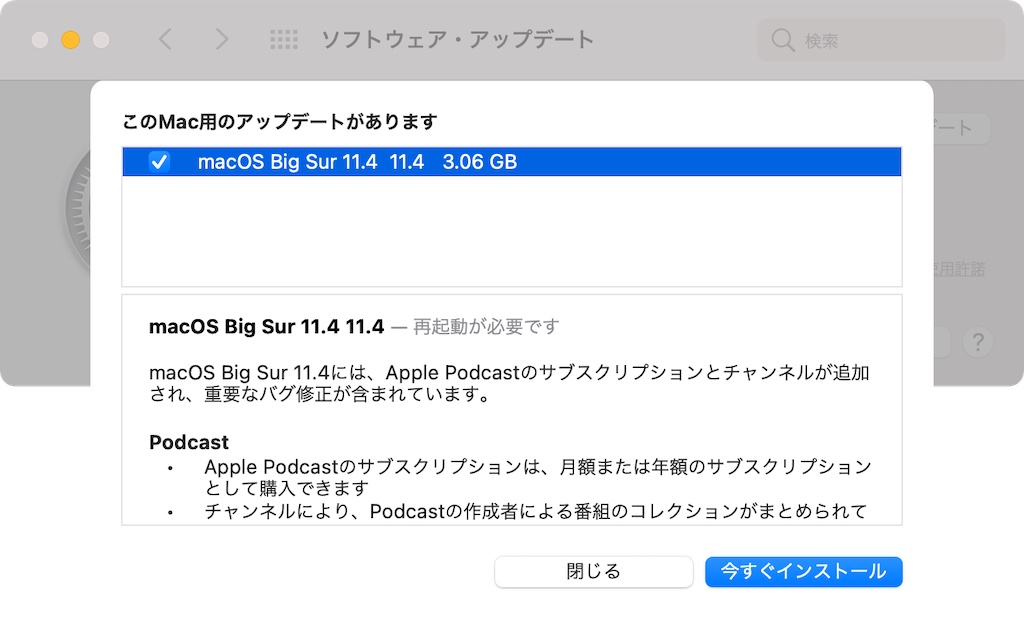The width and height of the screenshot is (1024, 618).
Task: Click the bullet starting with チャンネルにより
Action: pos(536,511)
